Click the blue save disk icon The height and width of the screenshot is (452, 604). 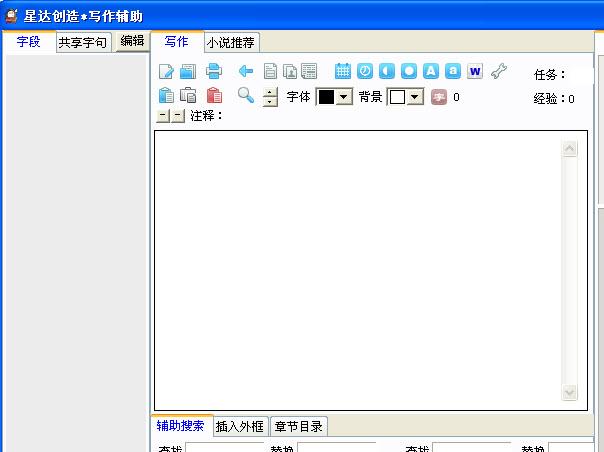188,71
